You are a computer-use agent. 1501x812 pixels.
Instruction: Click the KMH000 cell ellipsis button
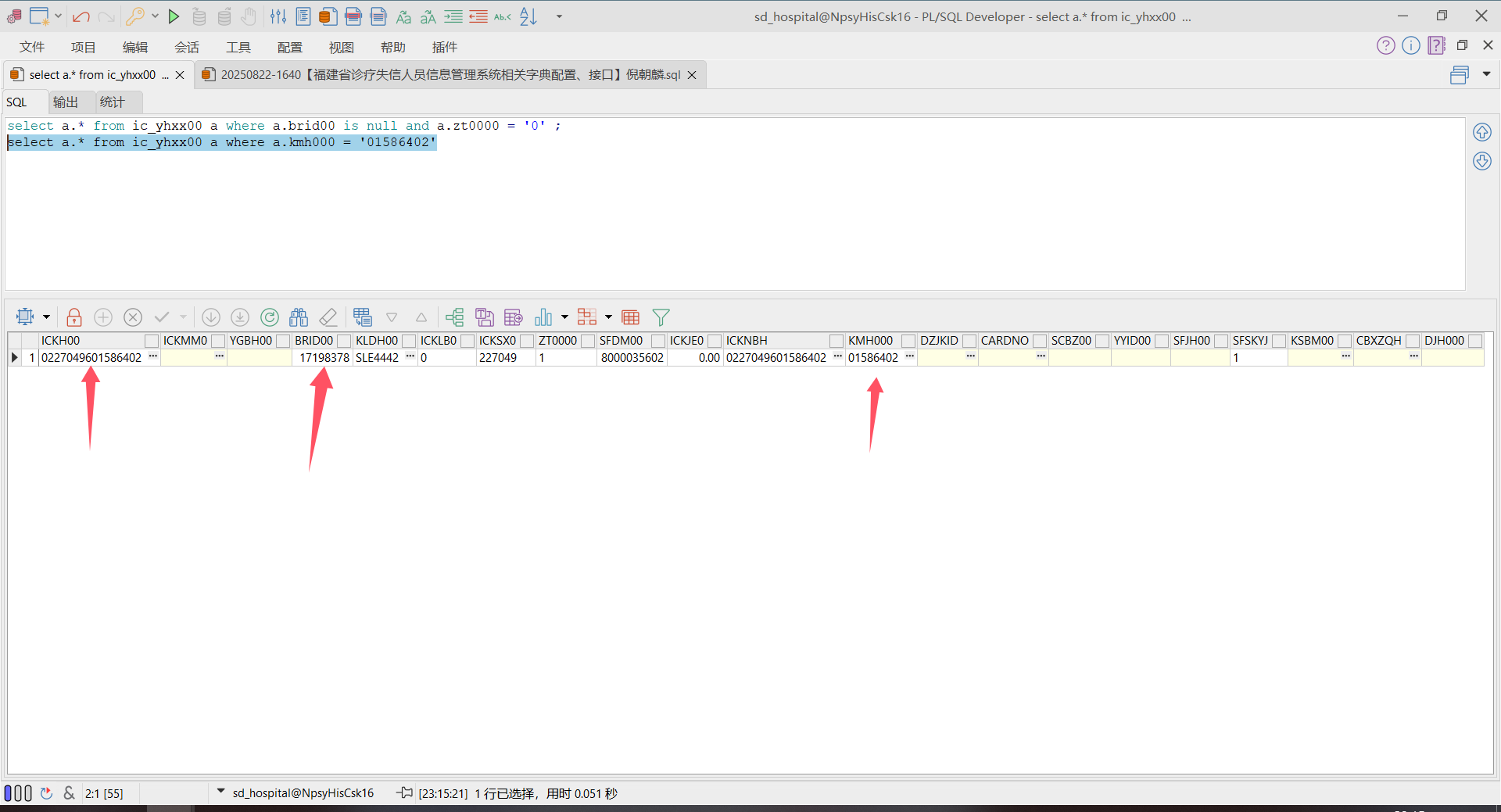(x=910, y=357)
